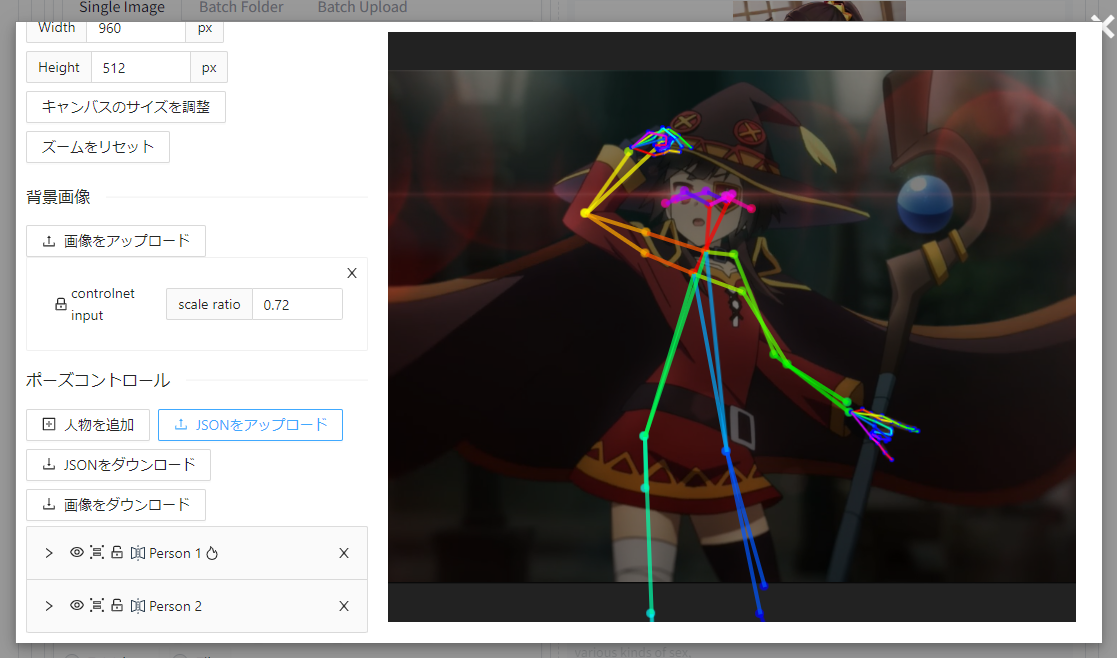Select the blue knee keypoint on right leg
Image resolution: width=1117 pixels, height=658 pixels.
pos(726,451)
